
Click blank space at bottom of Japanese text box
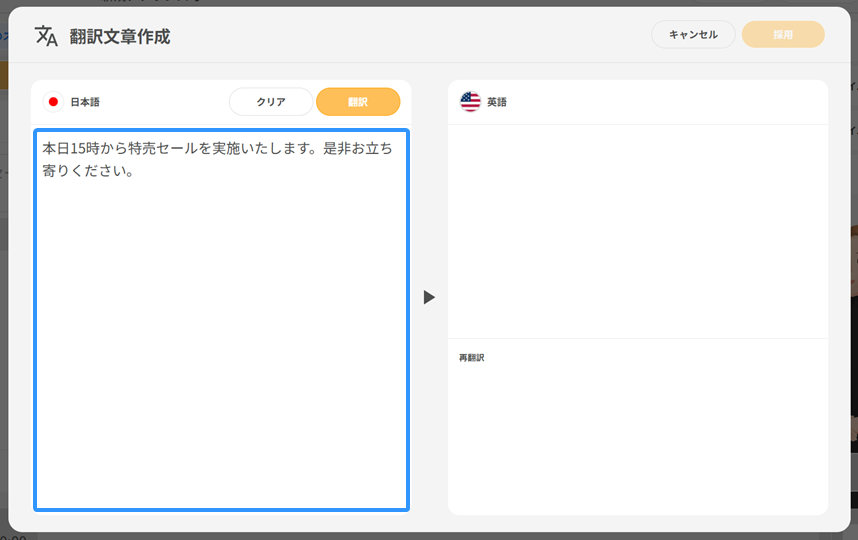[x=221, y=470]
